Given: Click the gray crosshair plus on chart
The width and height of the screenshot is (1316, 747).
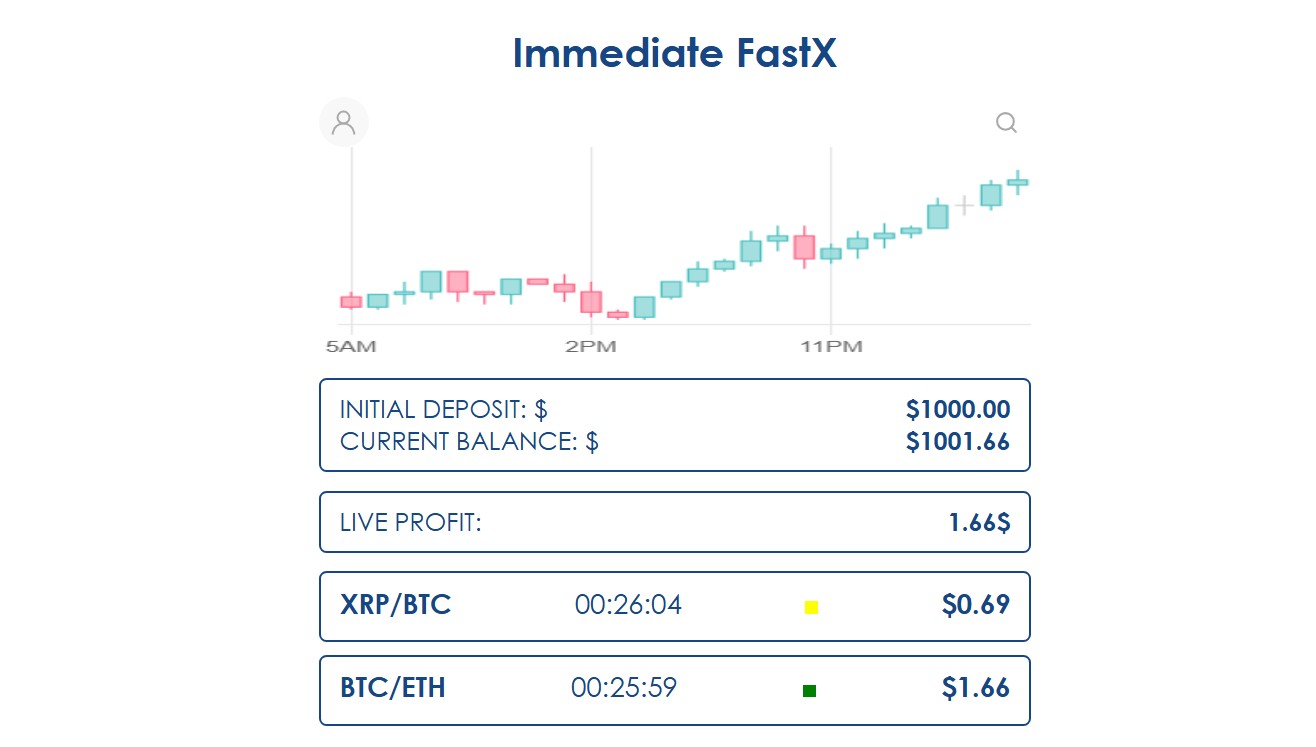Looking at the screenshot, I should [x=963, y=206].
